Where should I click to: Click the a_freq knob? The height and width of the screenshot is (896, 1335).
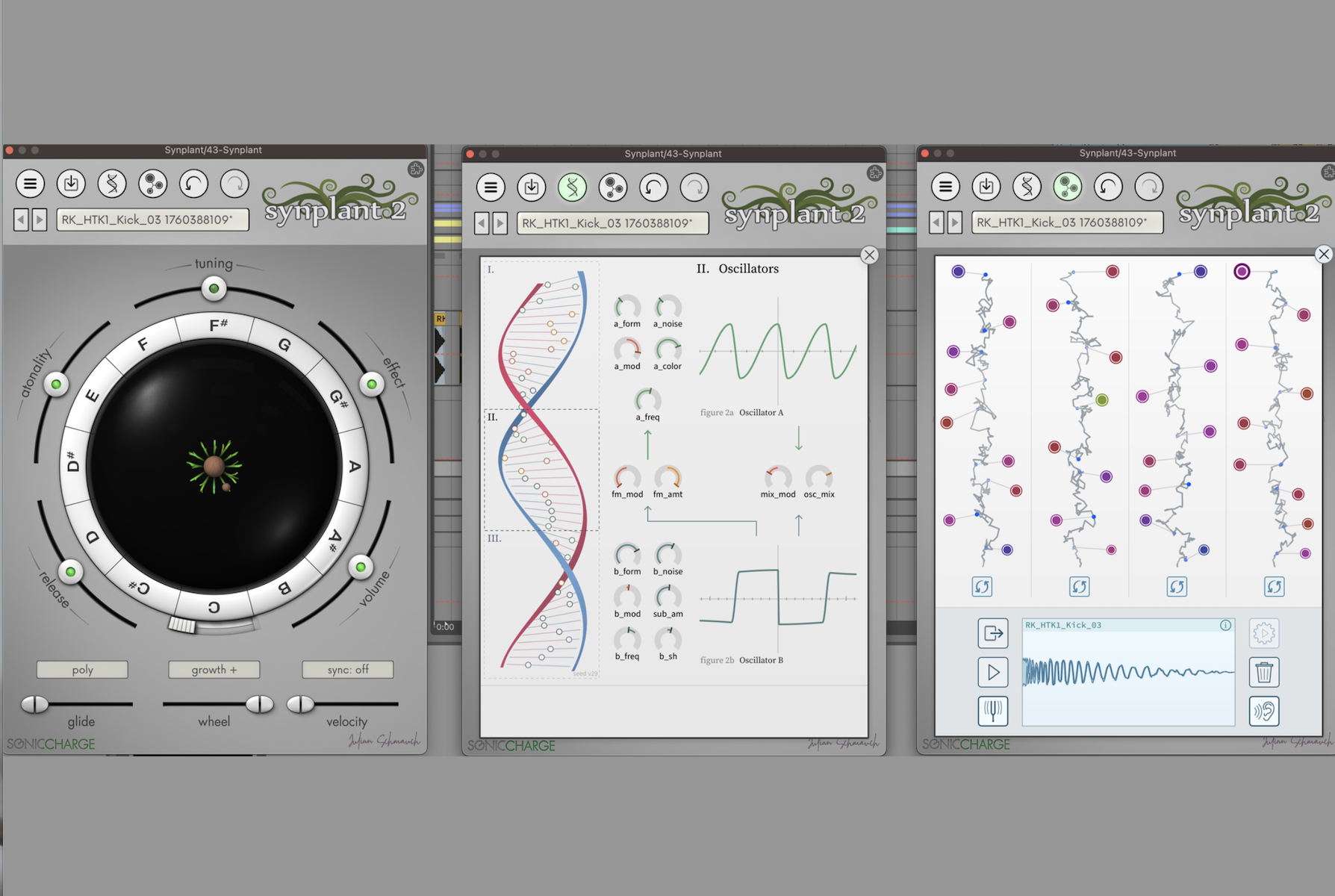click(647, 400)
